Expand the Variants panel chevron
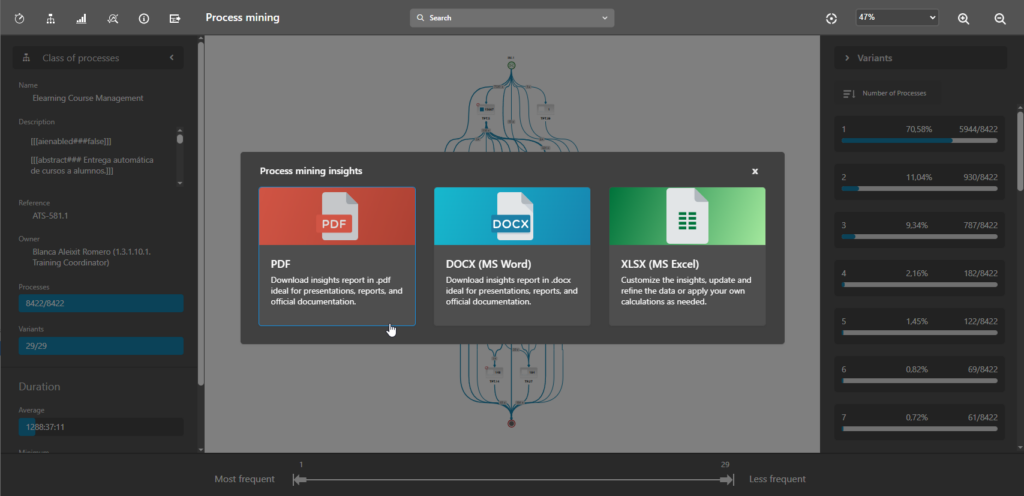The image size is (1024, 496). (x=848, y=58)
